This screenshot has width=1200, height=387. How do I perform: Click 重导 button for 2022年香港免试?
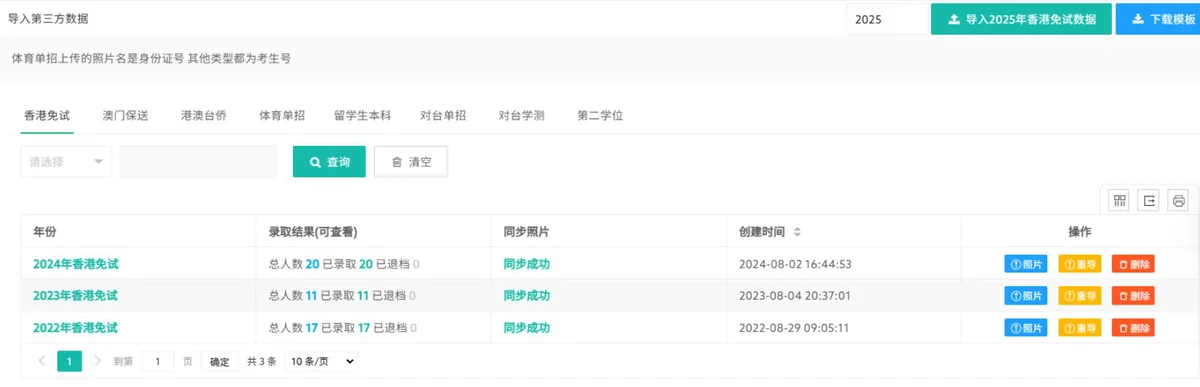1079,327
